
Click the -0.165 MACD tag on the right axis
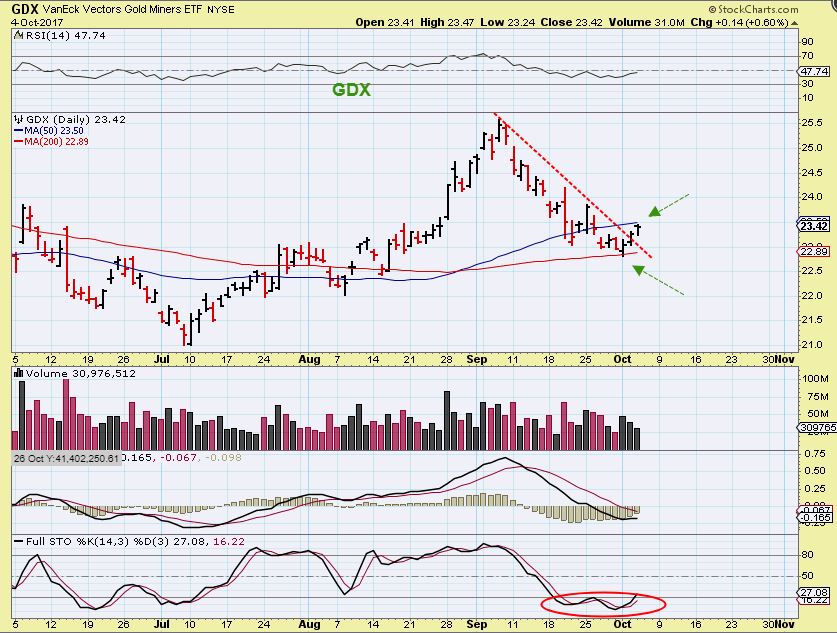click(x=814, y=518)
